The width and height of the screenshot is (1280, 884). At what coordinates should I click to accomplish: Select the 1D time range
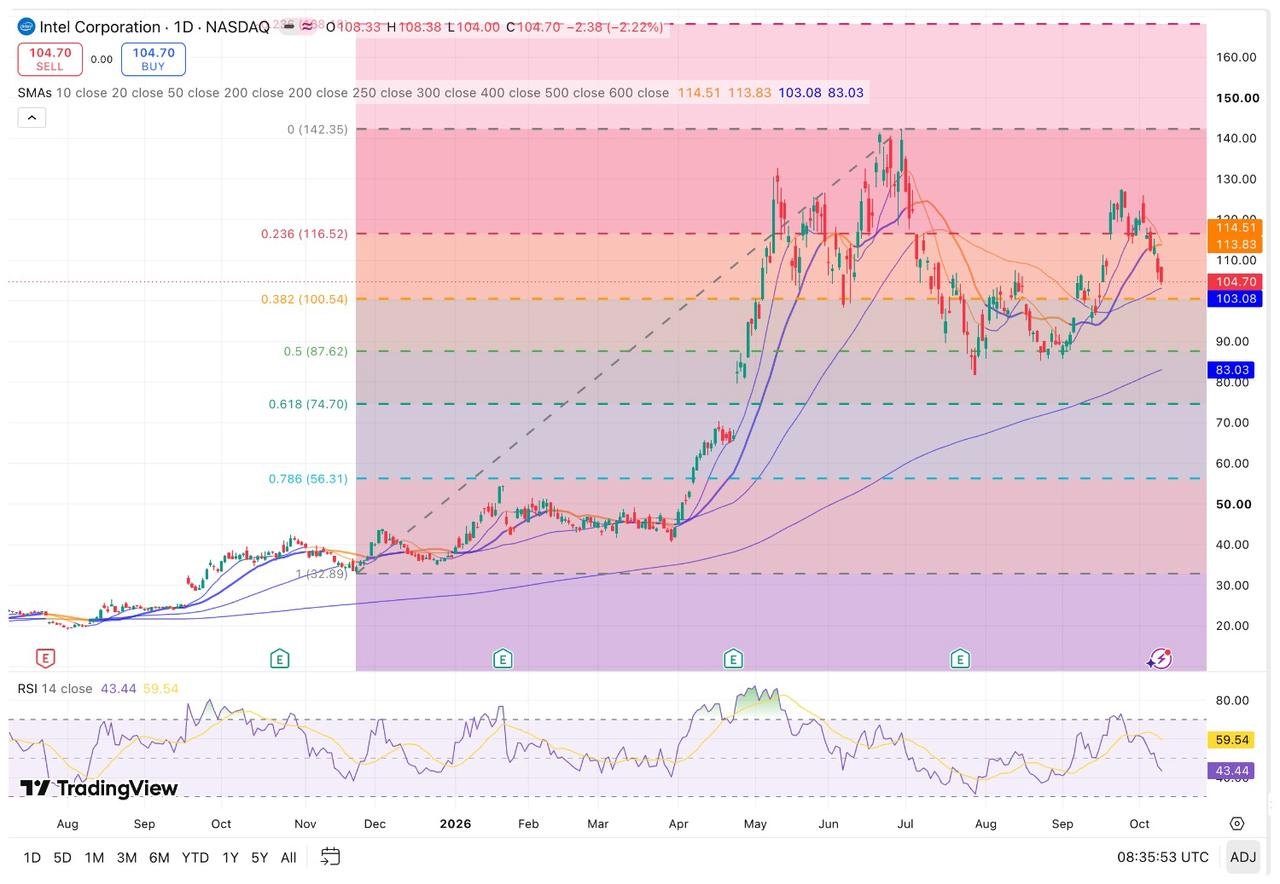pyautogui.click(x=32, y=857)
